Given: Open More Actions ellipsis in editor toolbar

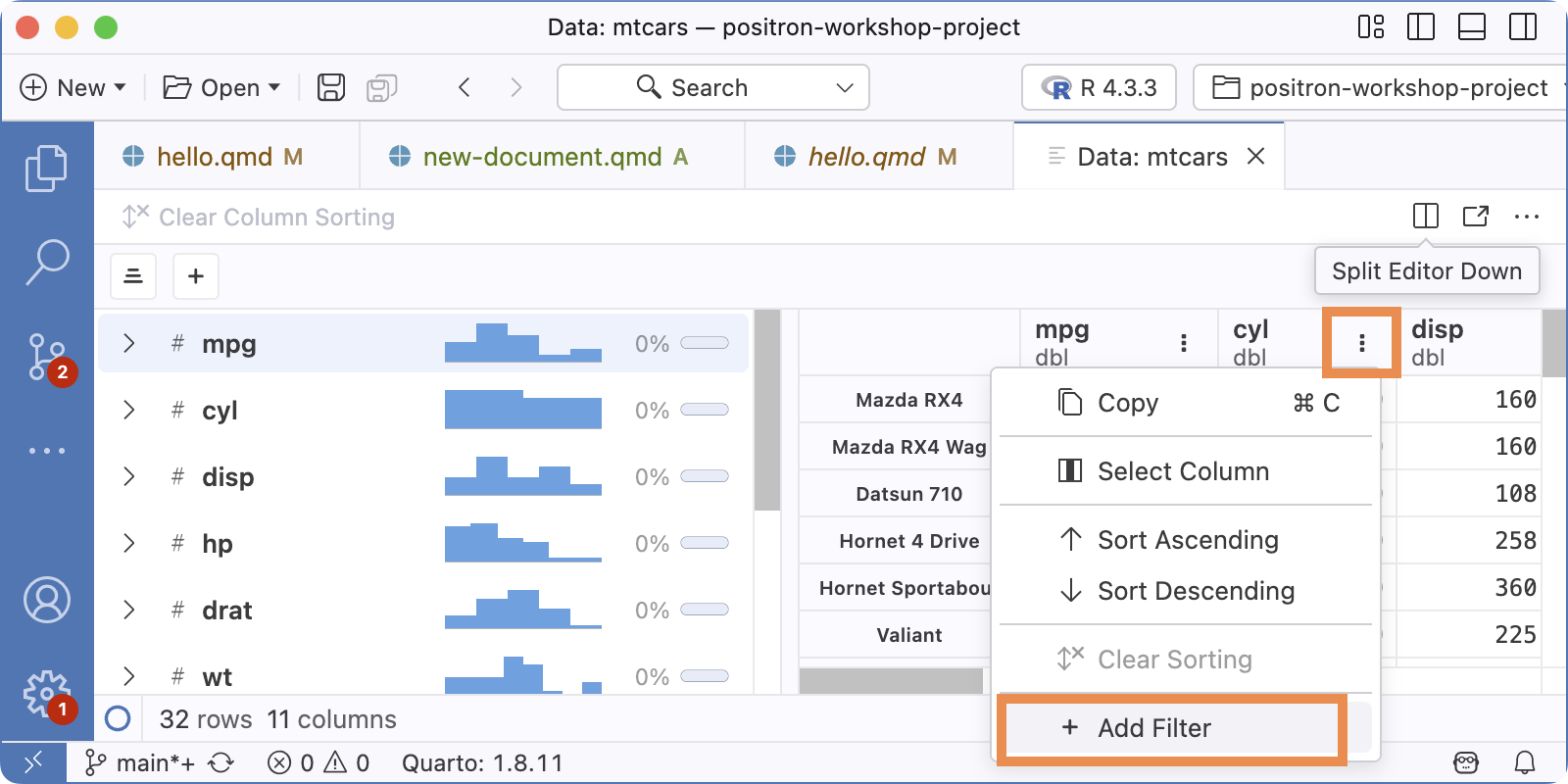Looking at the screenshot, I should point(1527,217).
